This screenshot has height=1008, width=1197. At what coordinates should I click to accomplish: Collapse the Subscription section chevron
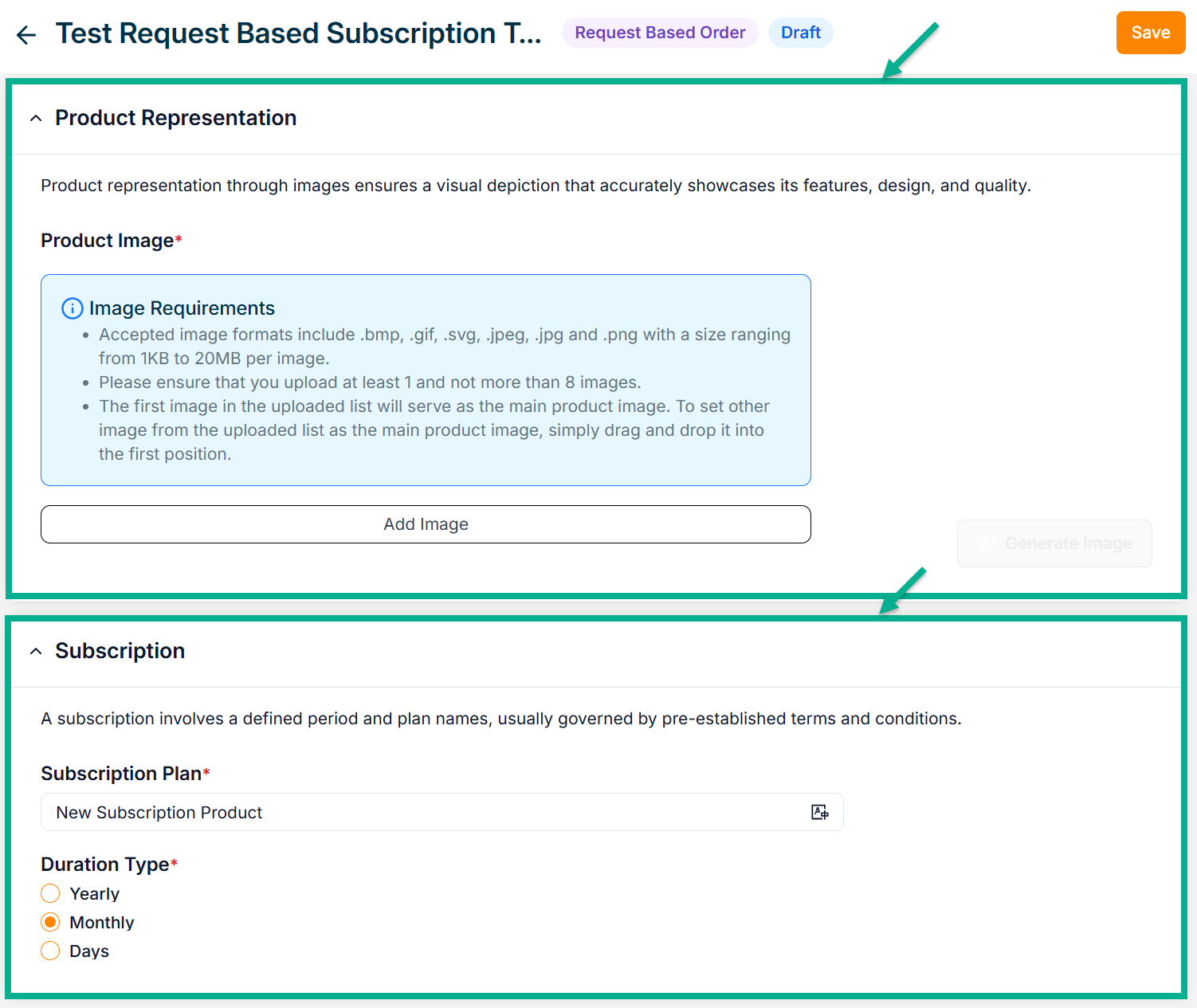click(36, 652)
